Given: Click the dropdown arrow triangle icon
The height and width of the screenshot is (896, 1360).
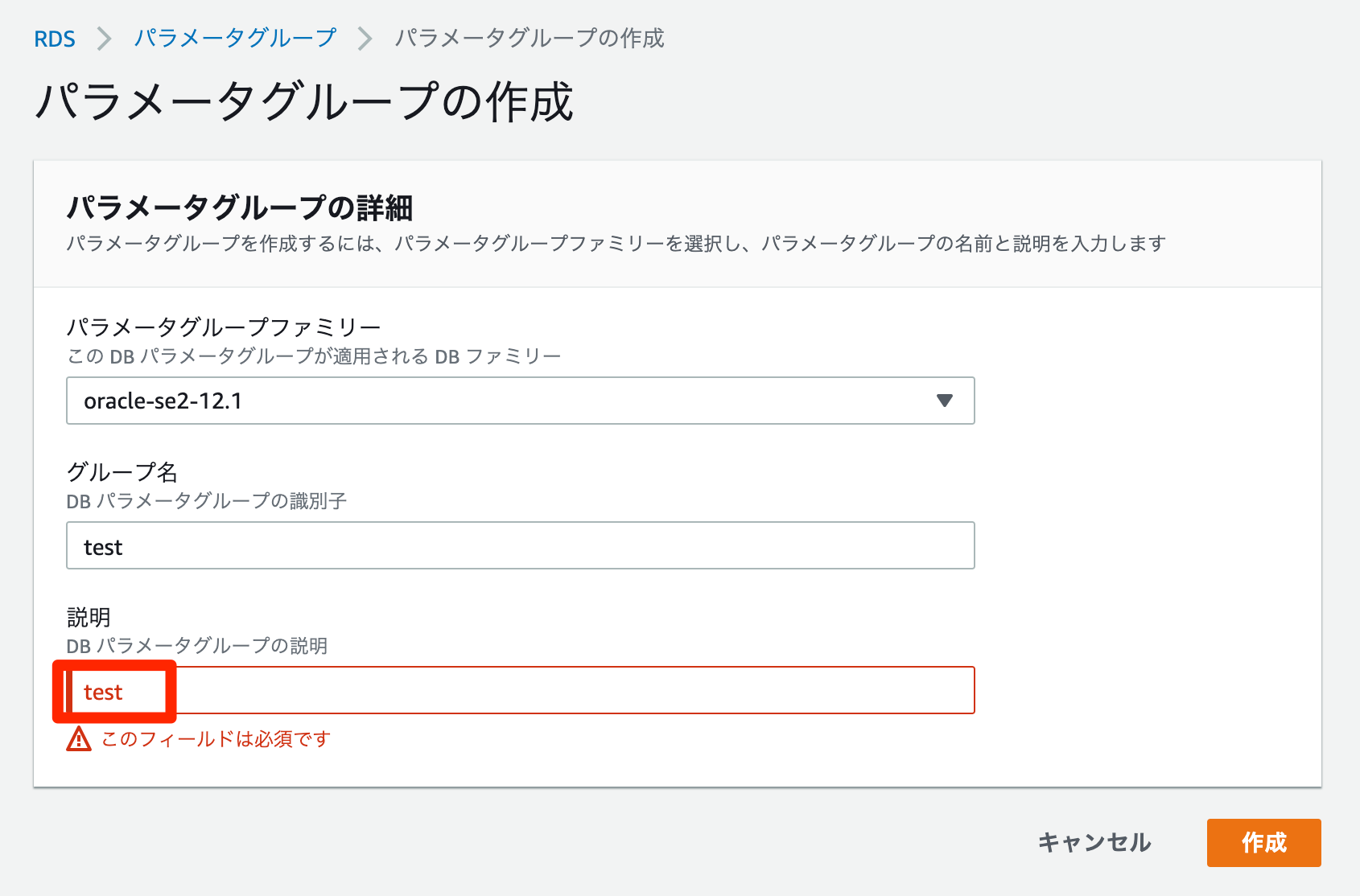Looking at the screenshot, I should [x=945, y=401].
